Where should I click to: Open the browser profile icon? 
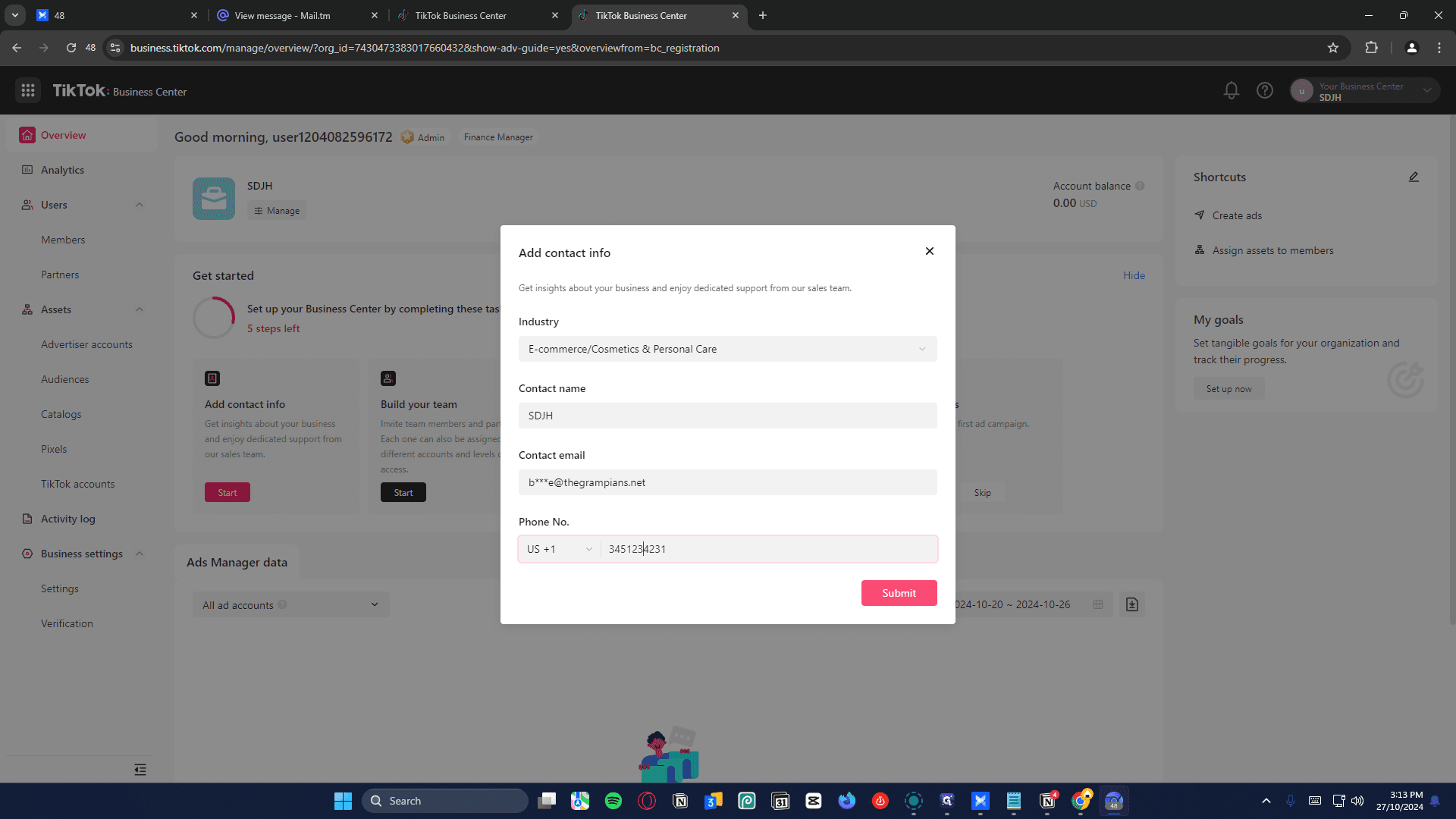pos(1411,48)
